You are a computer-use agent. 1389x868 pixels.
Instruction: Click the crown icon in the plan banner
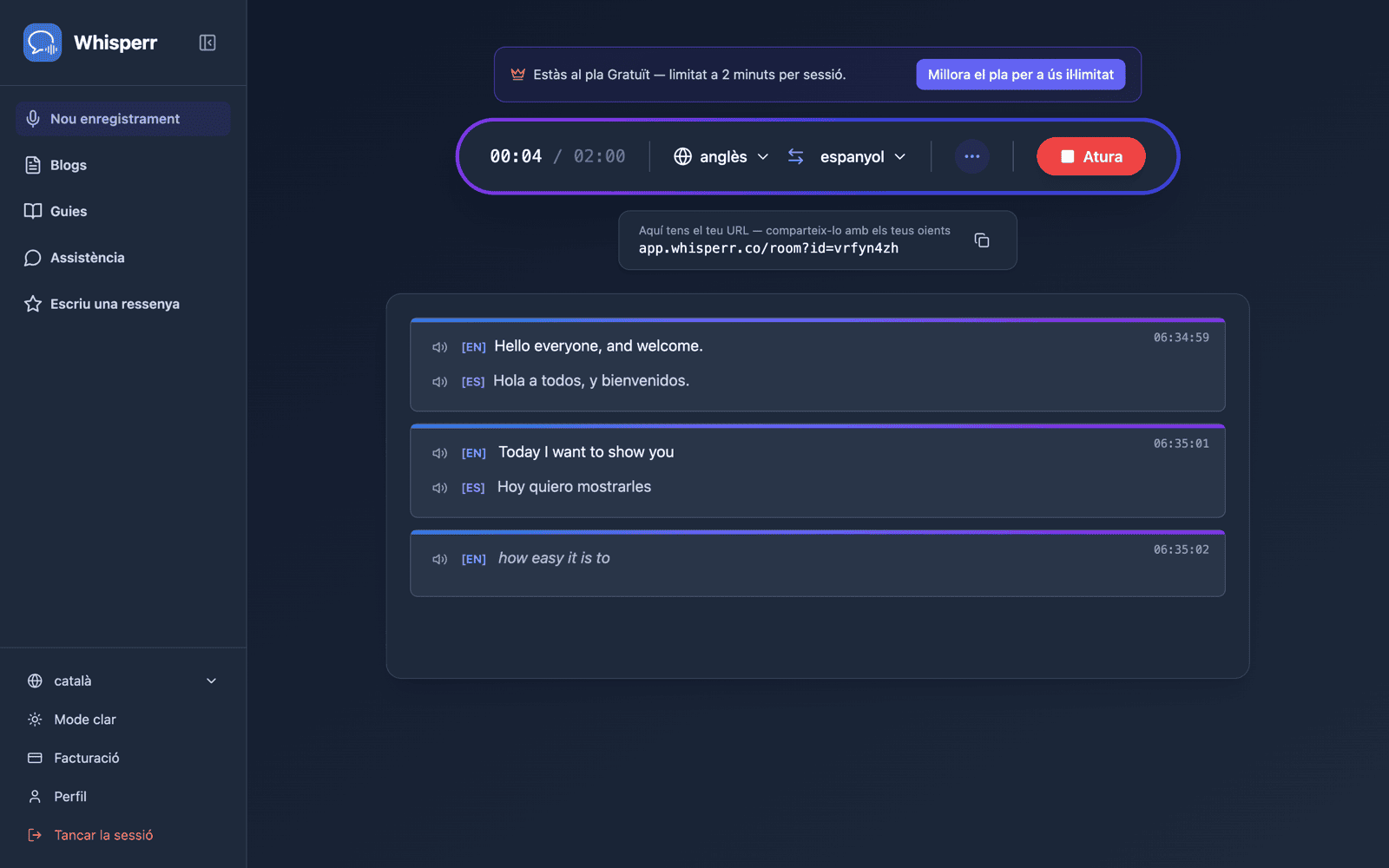click(518, 75)
